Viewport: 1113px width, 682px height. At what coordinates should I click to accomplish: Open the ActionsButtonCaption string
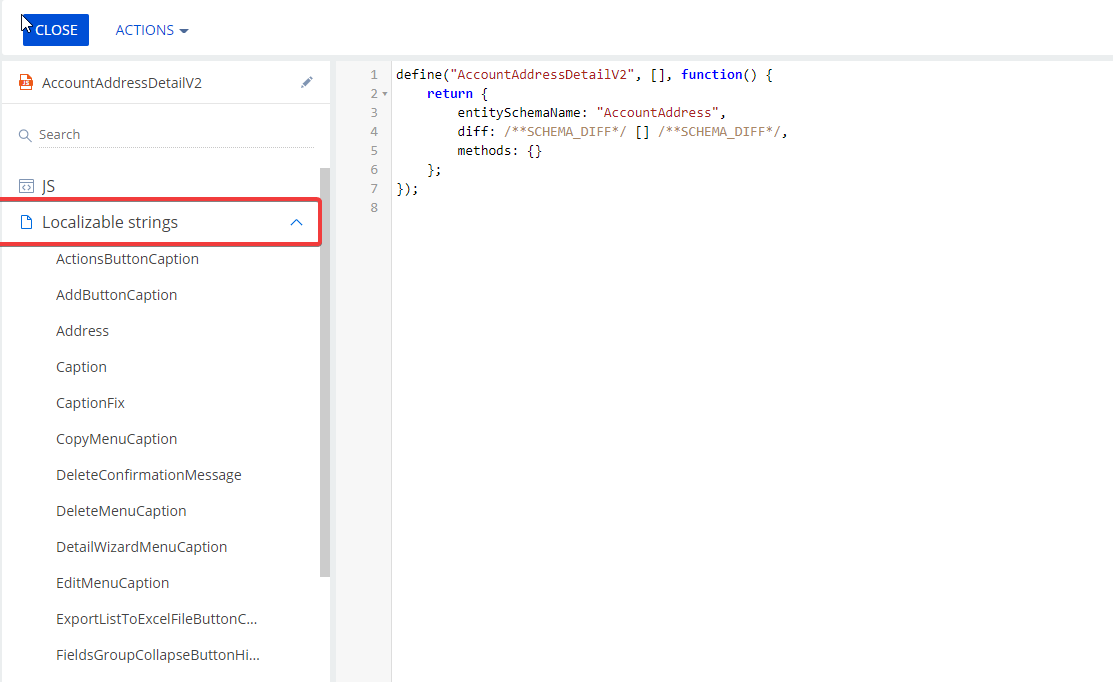coord(128,259)
